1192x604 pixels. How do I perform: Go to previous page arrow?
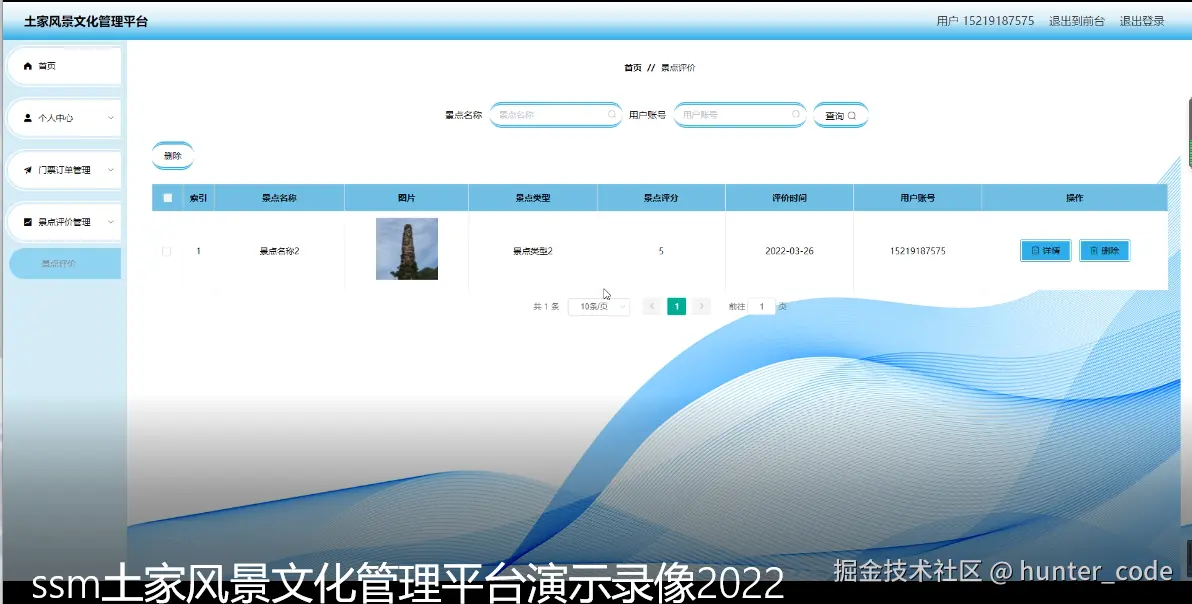(x=651, y=306)
